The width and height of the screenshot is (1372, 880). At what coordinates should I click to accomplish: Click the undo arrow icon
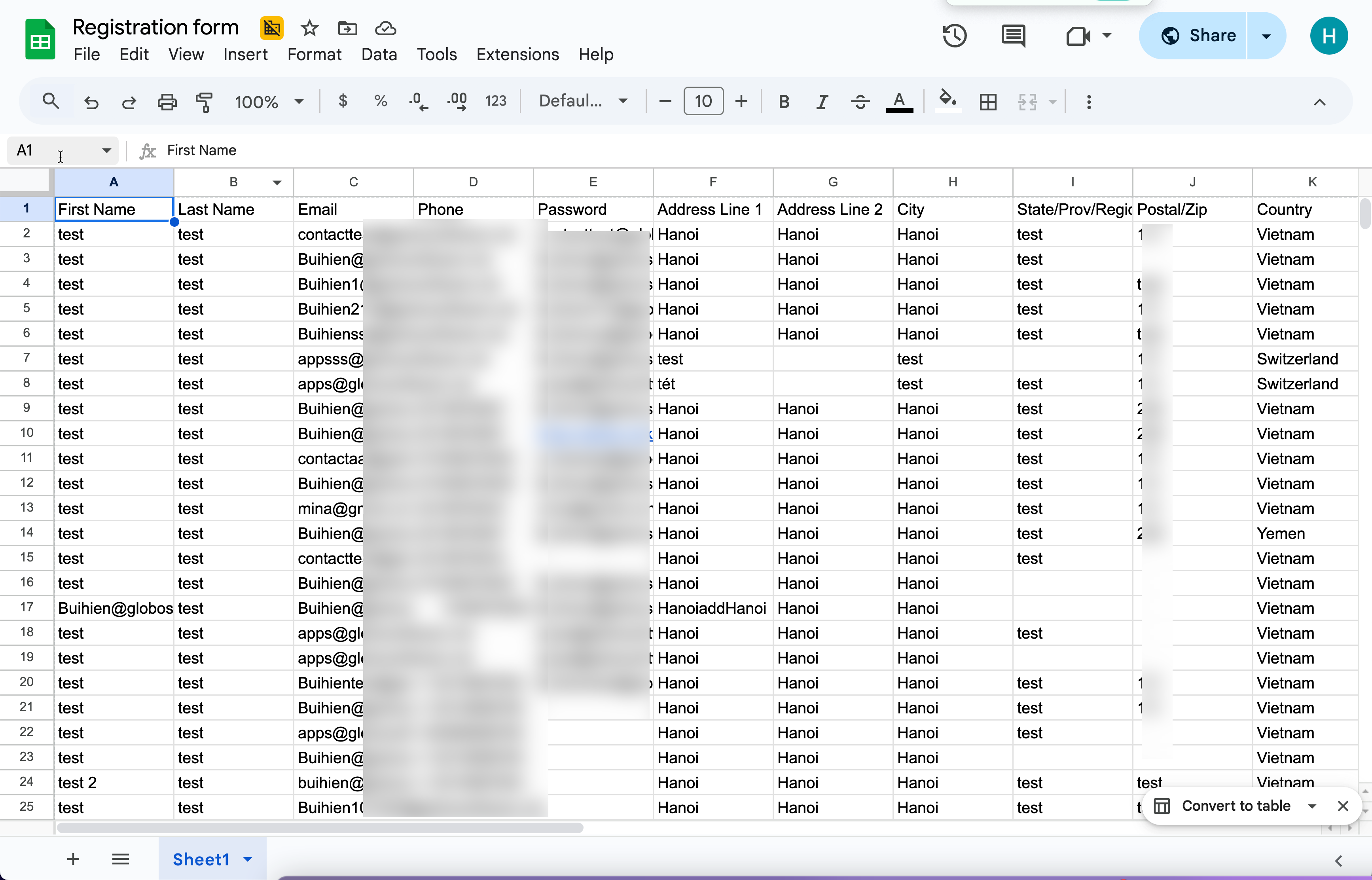(x=91, y=102)
